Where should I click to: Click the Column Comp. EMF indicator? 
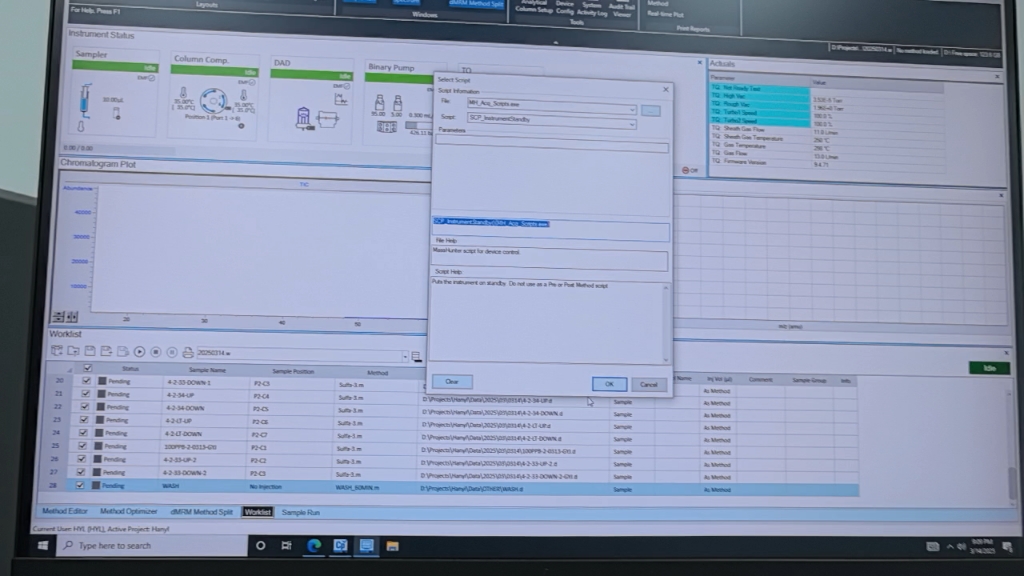coord(247,82)
